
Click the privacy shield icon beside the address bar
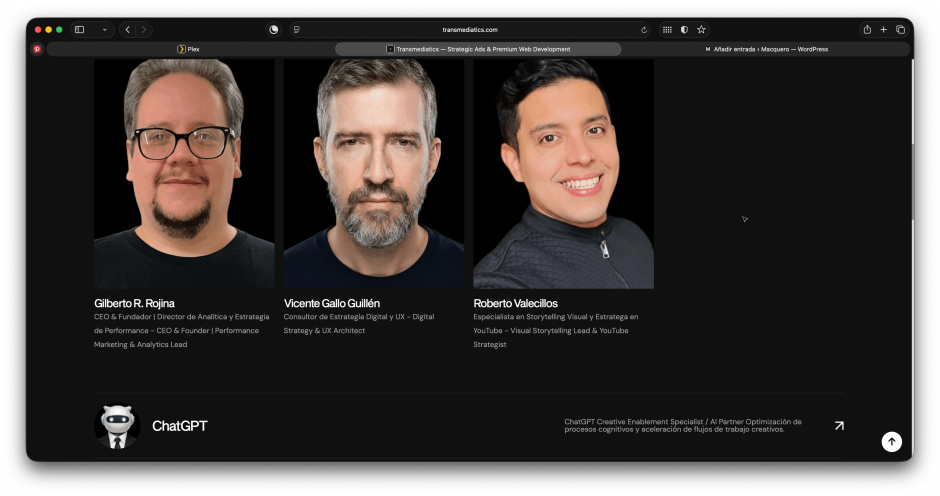[273, 30]
